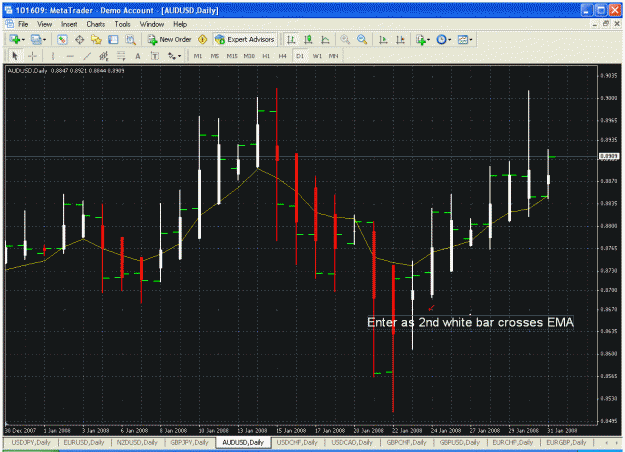Open the Profiles dropdown
Screen dimensions: 625x452
tap(39, 39)
